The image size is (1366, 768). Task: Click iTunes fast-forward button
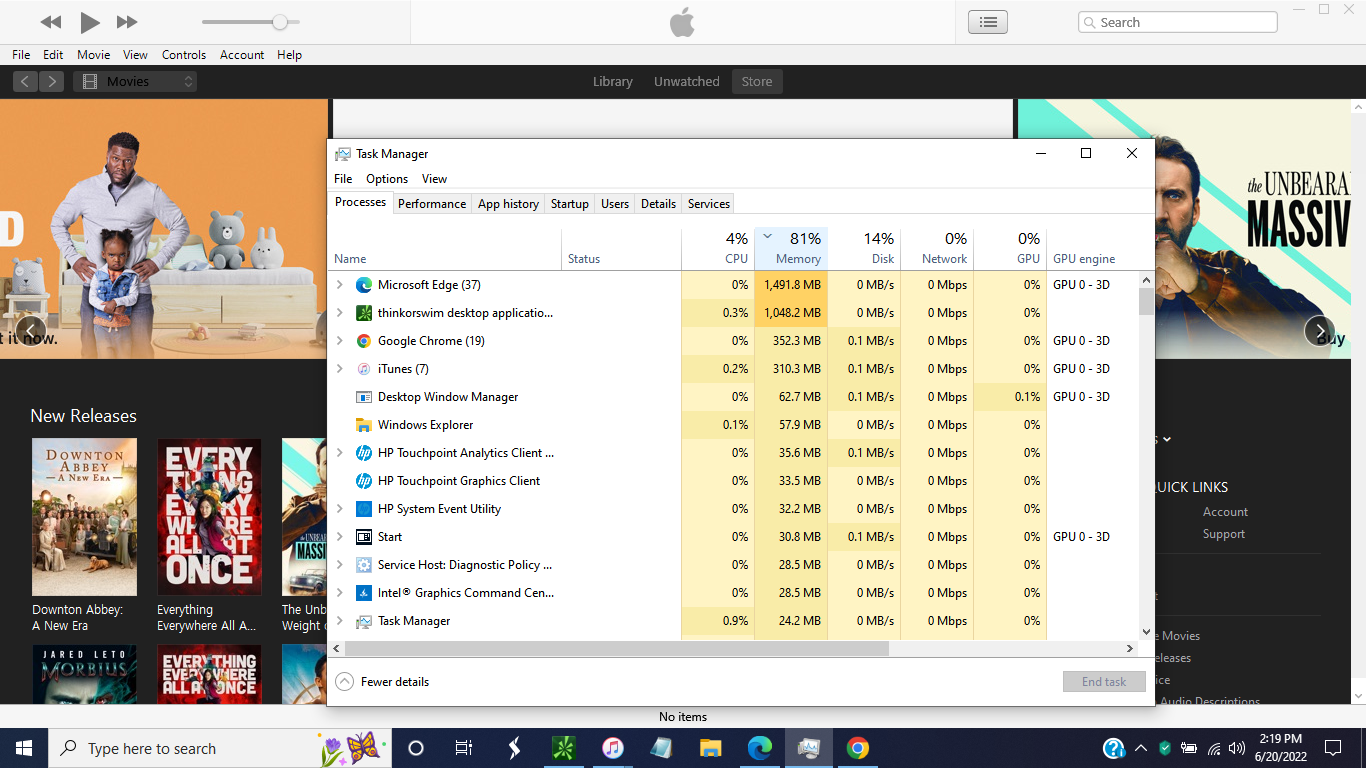(127, 22)
